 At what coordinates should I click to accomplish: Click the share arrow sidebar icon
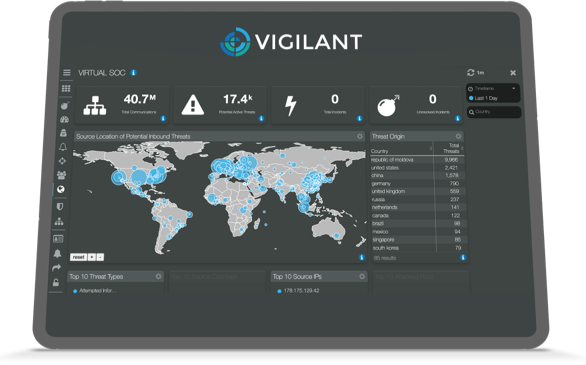click(56, 267)
